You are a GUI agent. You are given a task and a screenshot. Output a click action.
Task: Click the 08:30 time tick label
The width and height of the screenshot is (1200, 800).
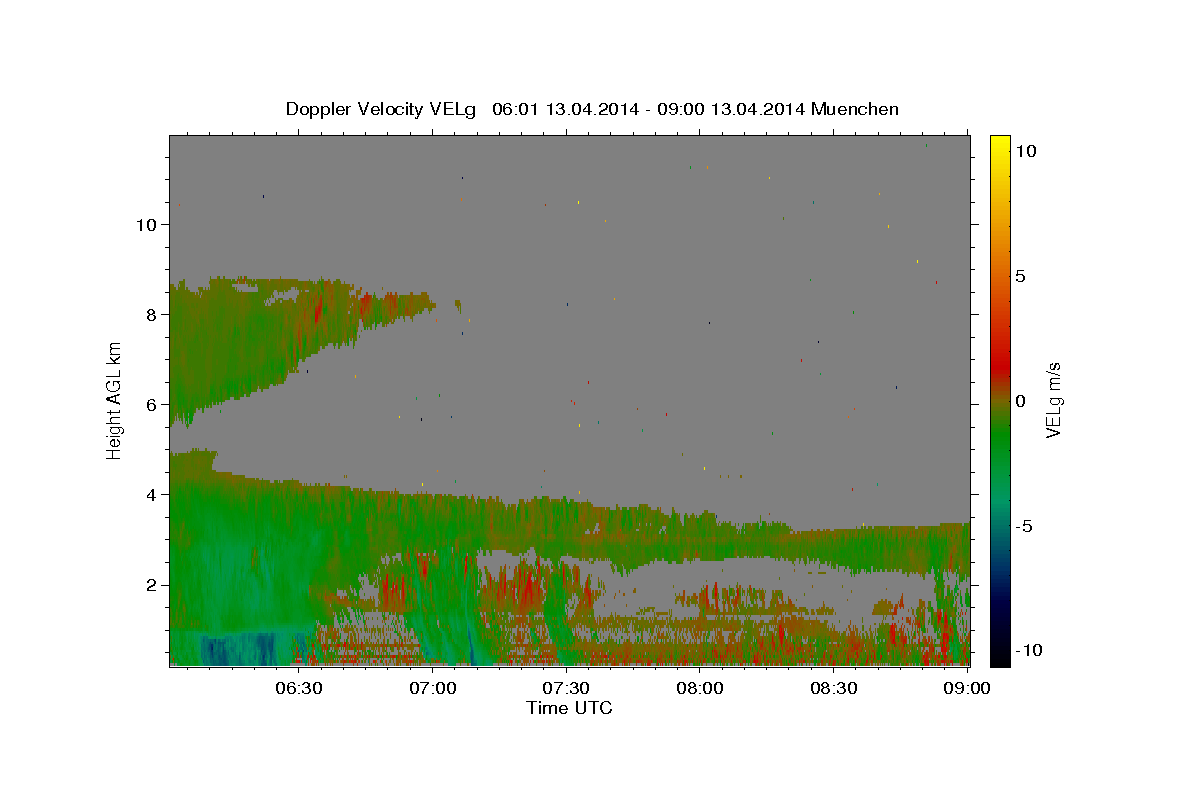click(833, 688)
